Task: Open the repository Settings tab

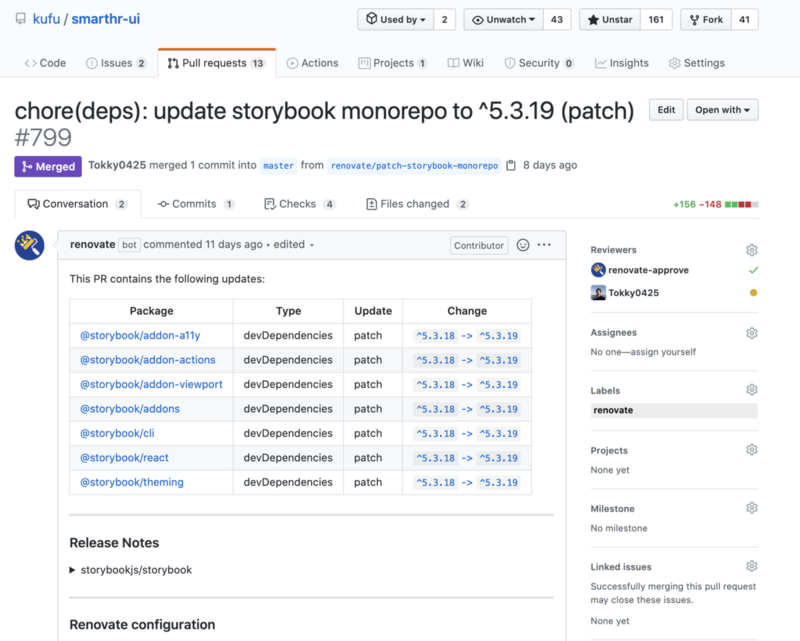Action: (x=697, y=63)
